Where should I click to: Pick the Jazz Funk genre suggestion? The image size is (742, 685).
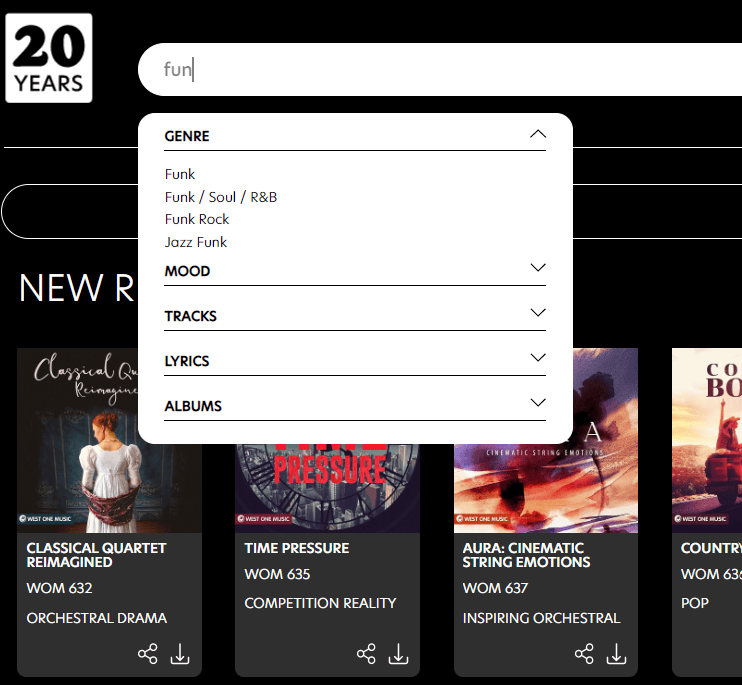[196, 242]
